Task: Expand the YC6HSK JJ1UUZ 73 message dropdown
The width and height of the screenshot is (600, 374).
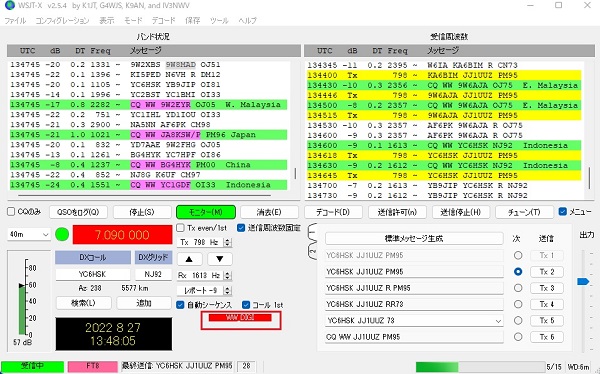Action: click(x=498, y=321)
